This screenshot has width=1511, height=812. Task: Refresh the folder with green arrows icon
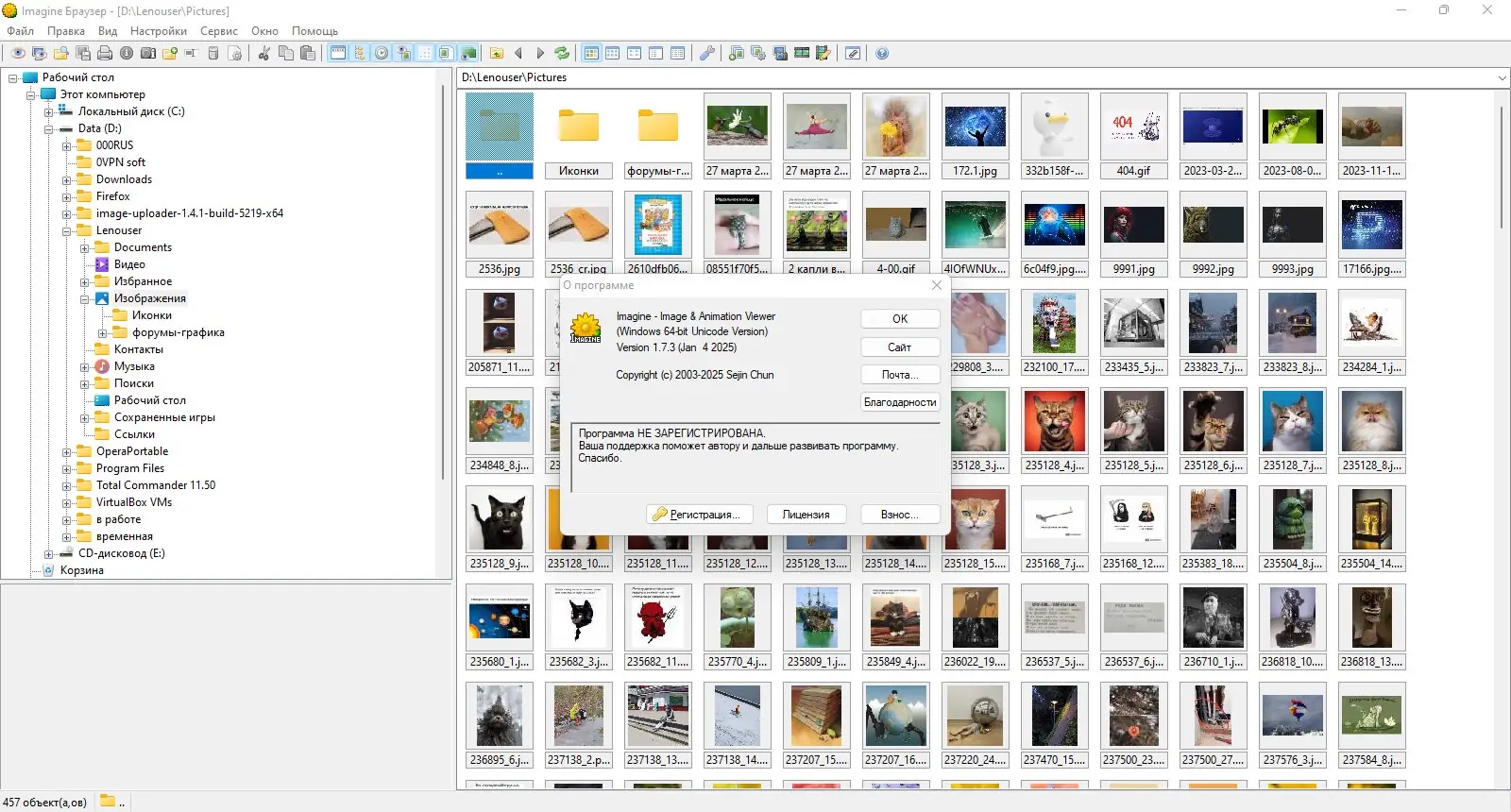tap(562, 53)
